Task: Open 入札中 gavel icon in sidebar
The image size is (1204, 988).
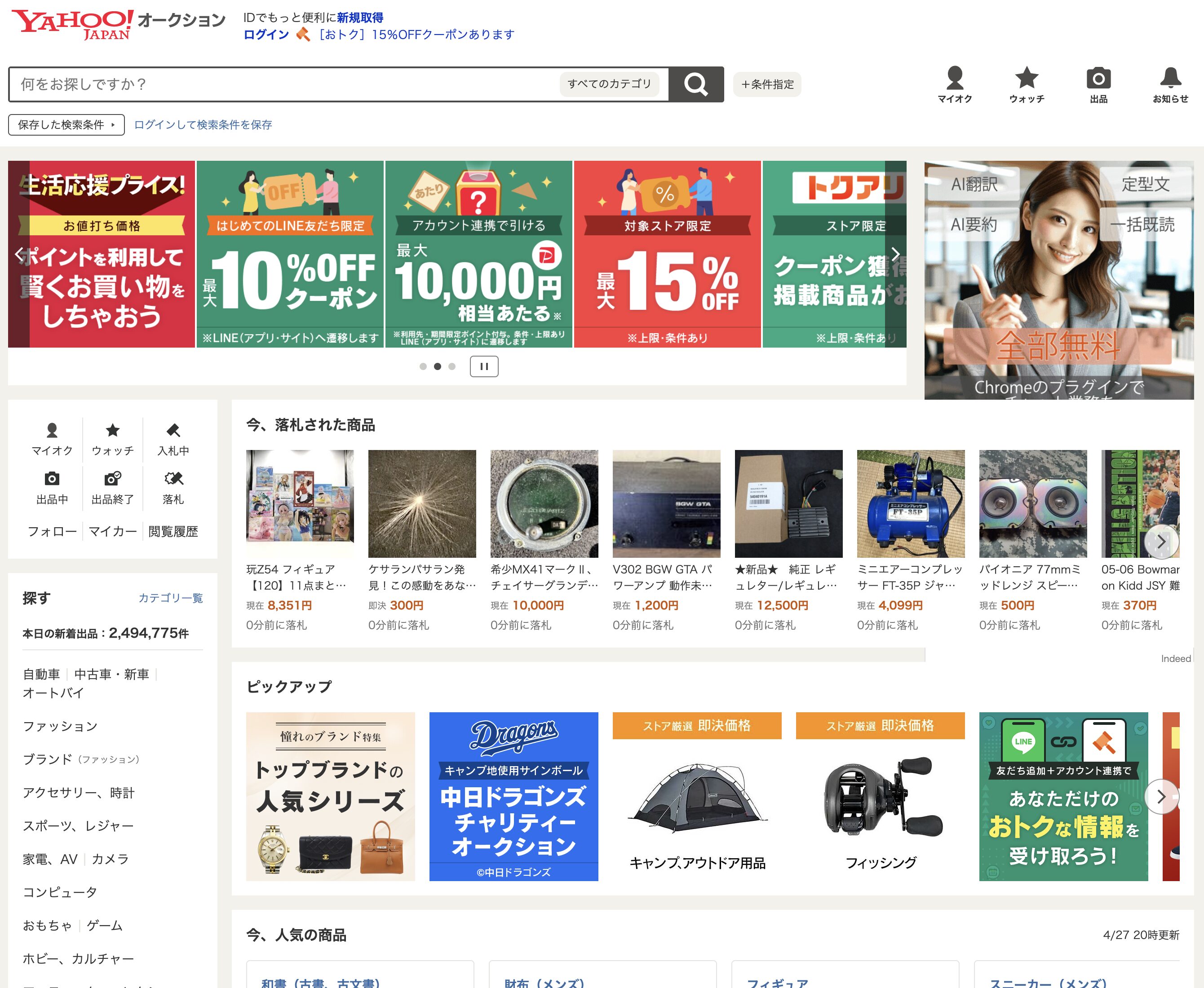Action: (x=173, y=439)
